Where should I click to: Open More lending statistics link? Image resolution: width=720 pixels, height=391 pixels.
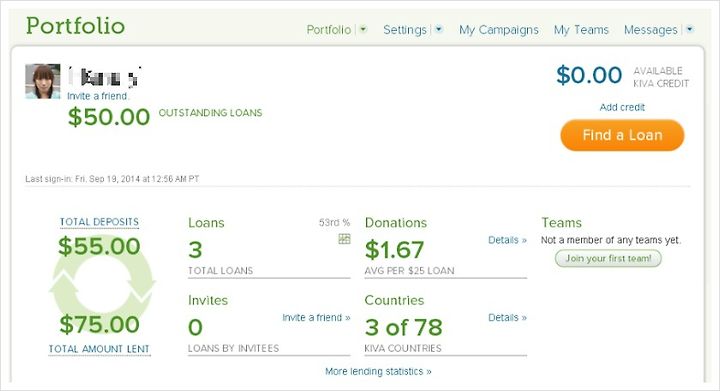coord(378,371)
